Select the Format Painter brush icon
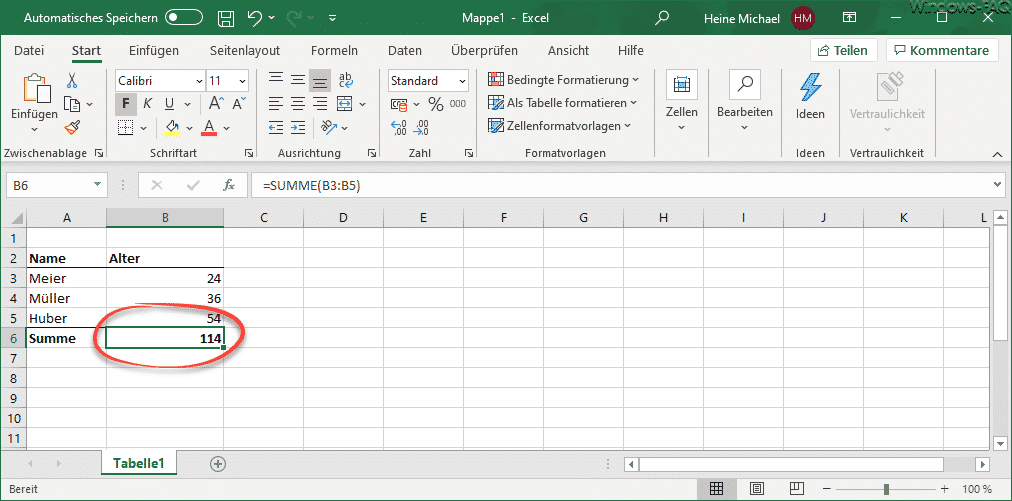Screen dimensions: 1012x501 coord(72,127)
